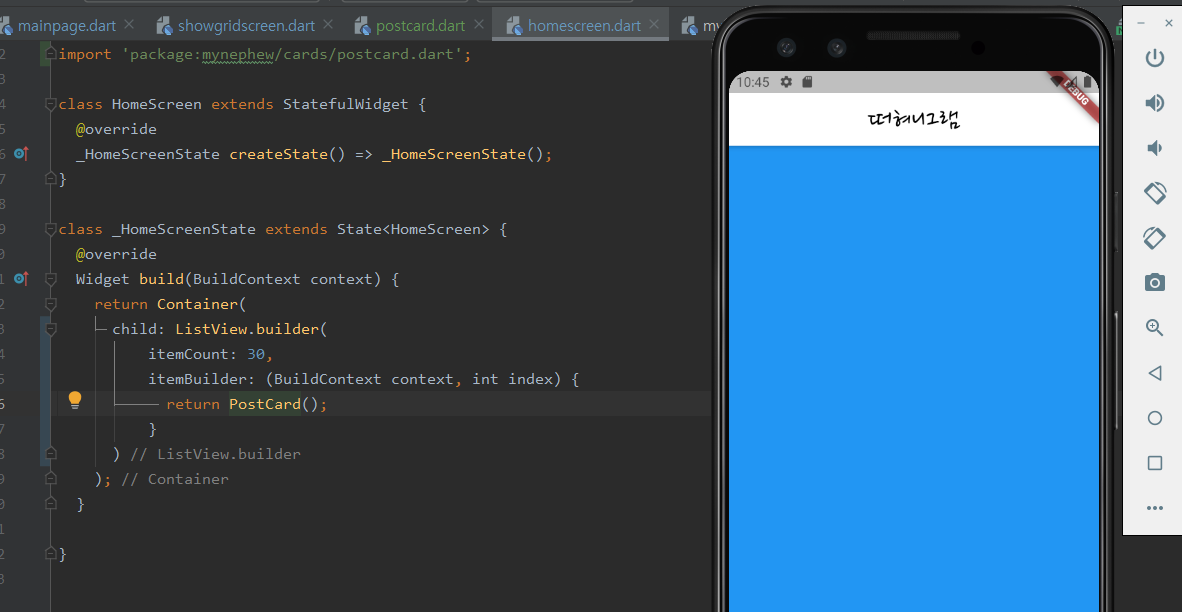The width and height of the screenshot is (1182, 612).
Task: Close the homescreen.dart tab
Action: click(654, 25)
